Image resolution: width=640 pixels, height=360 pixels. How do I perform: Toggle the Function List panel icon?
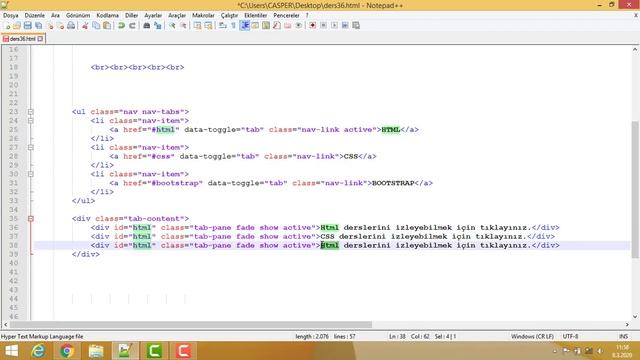point(277,25)
